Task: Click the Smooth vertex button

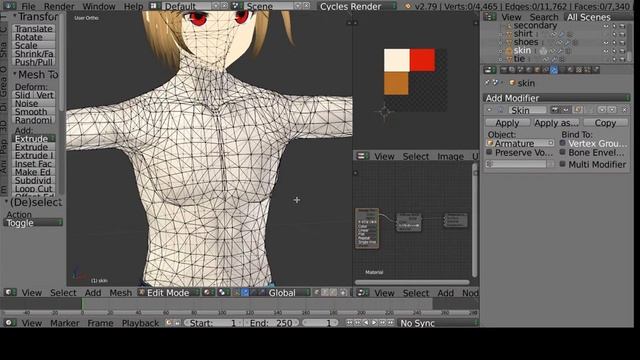Action: coord(34,111)
